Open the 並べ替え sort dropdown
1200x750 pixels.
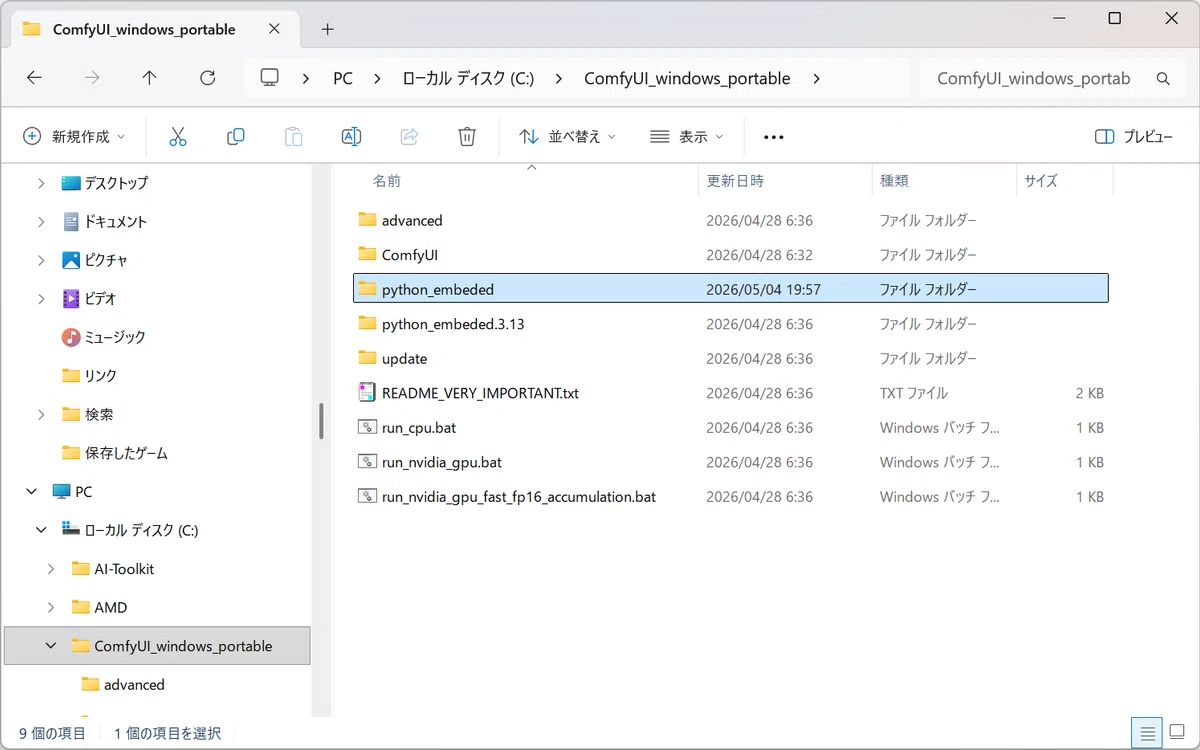coord(568,137)
